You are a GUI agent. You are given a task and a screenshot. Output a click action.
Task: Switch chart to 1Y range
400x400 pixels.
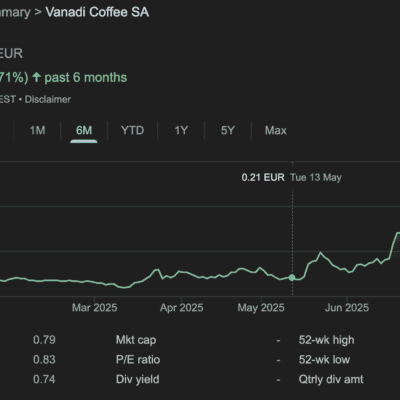tap(181, 130)
